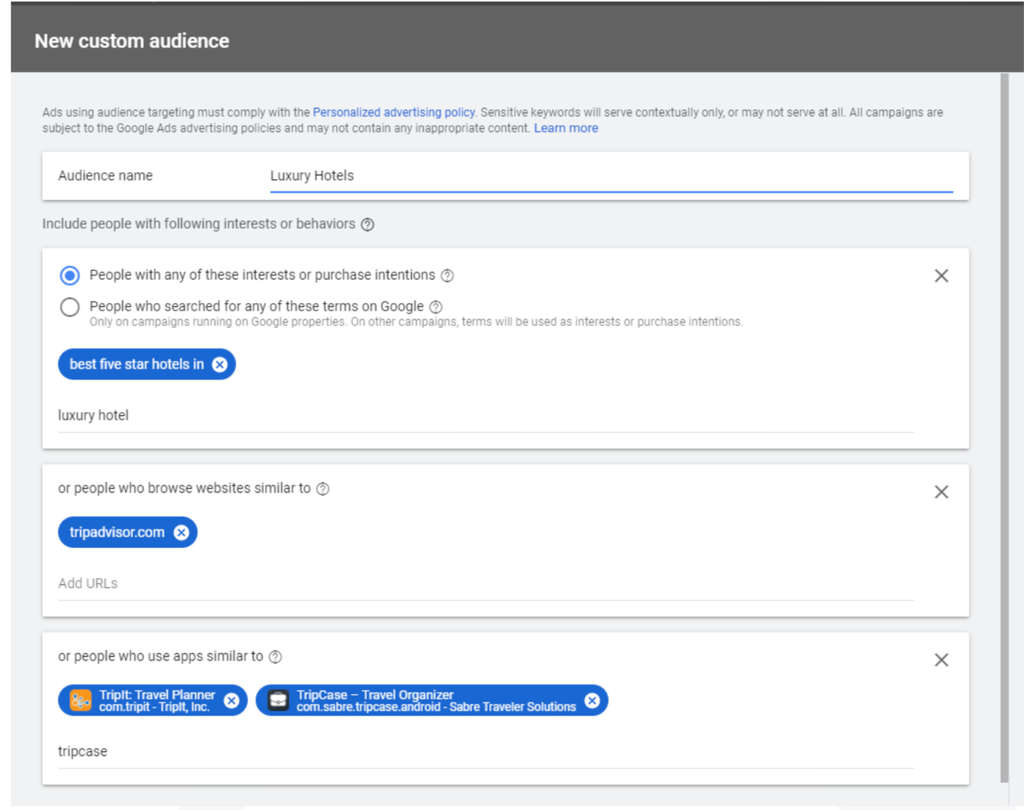Screen dimensions: 1024x810
Task: Click the keyword input containing 'luxury hotel'
Action: coord(485,415)
